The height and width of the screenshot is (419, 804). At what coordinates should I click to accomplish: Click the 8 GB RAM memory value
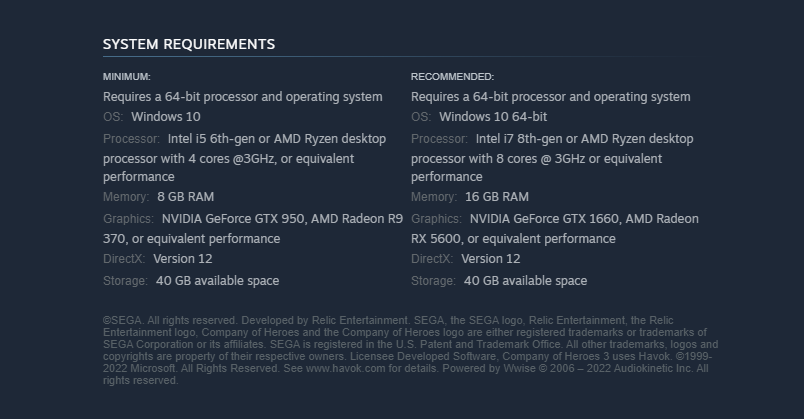[186, 197]
